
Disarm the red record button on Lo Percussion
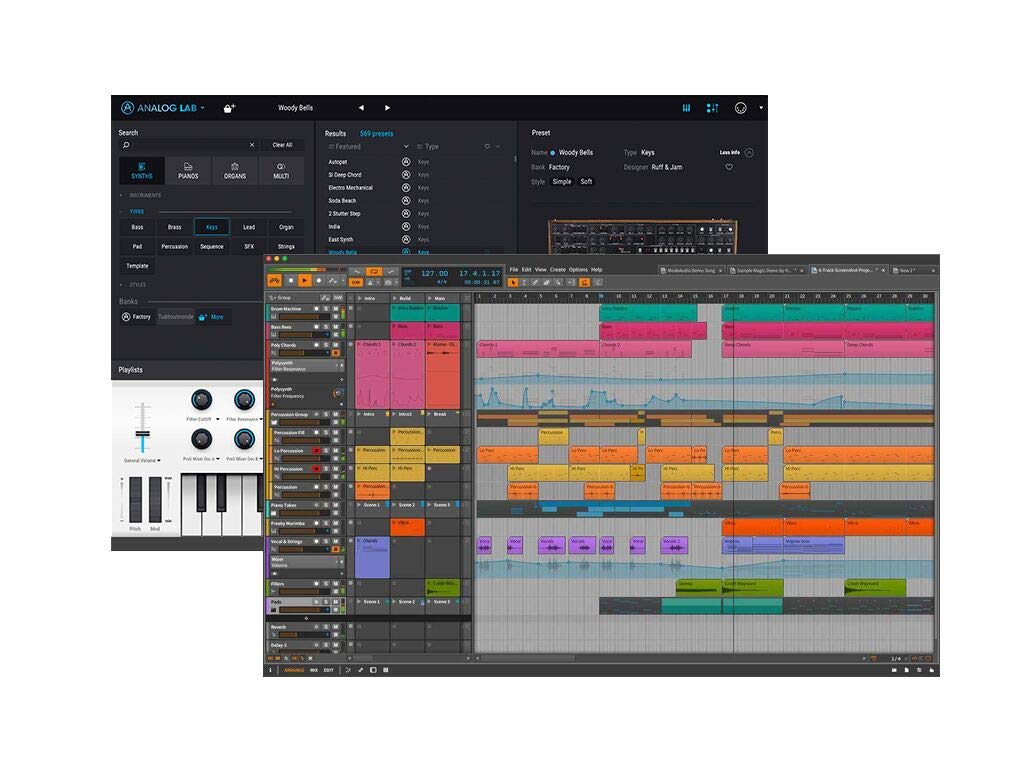[x=317, y=451]
